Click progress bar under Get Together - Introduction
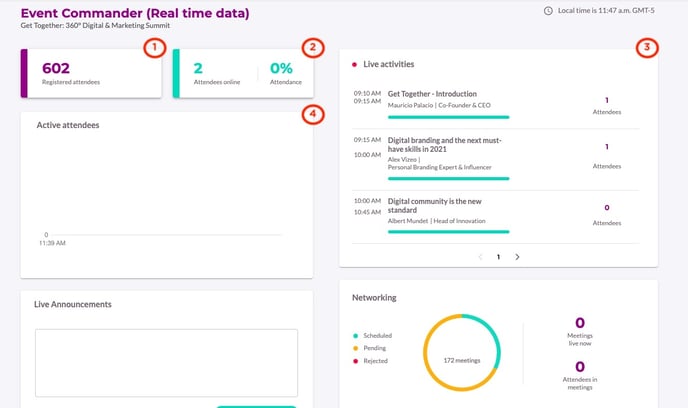This screenshot has height=408, width=688. pyautogui.click(x=448, y=116)
